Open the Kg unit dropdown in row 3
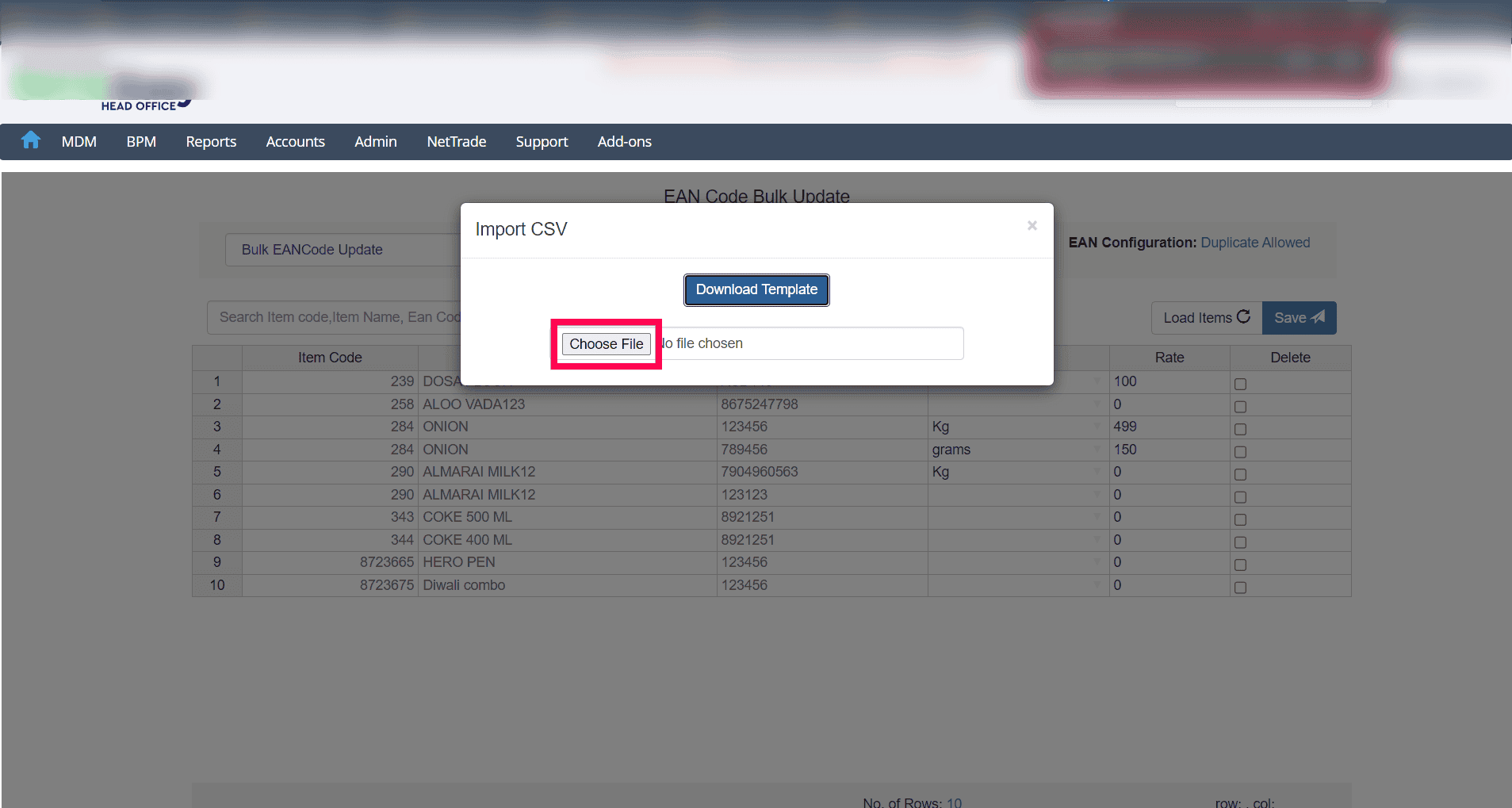This screenshot has width=1512, height=808. 1097,427
